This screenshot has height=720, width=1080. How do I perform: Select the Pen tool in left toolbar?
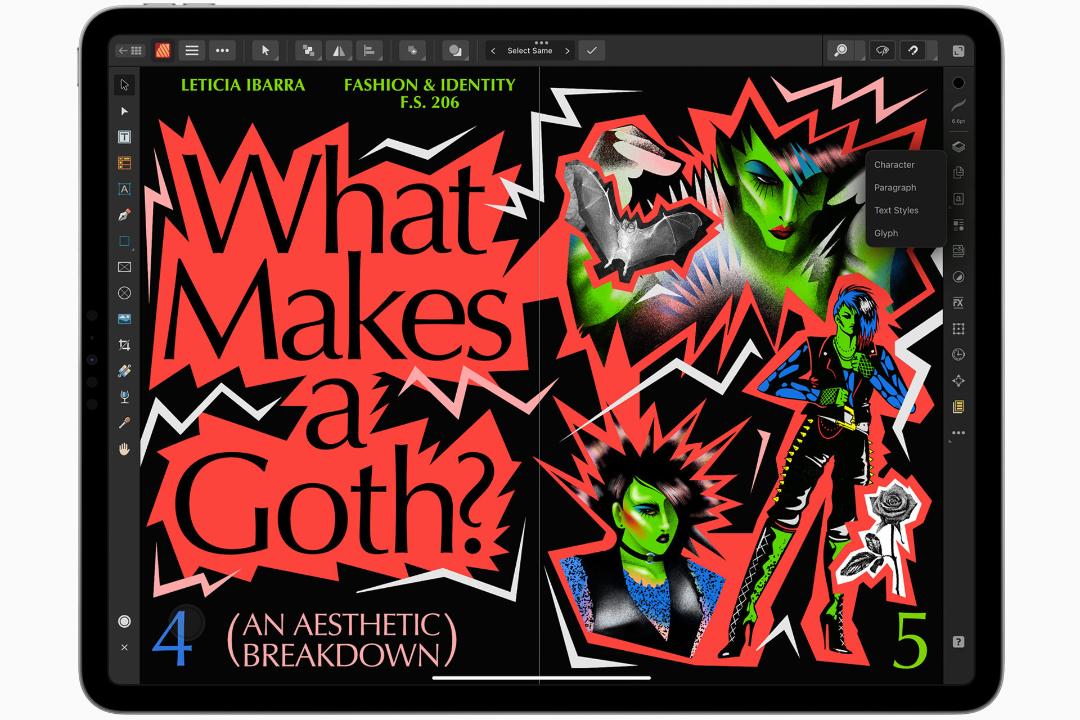click(124, 215)
